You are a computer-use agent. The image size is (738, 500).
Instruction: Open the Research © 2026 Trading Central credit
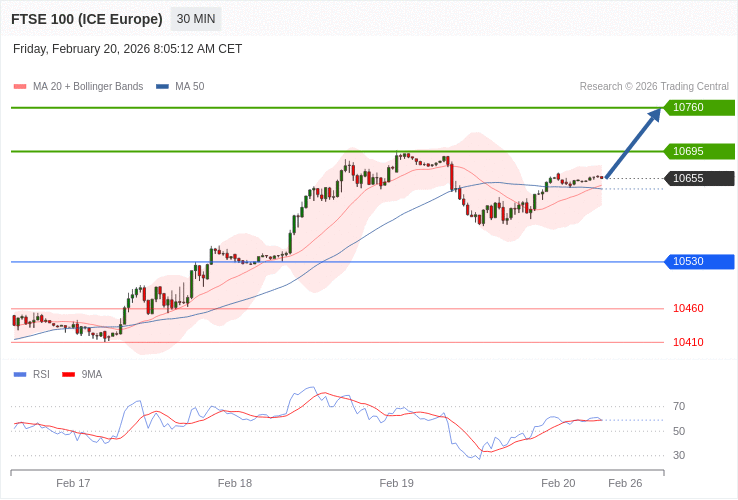[x=654, y=87]
